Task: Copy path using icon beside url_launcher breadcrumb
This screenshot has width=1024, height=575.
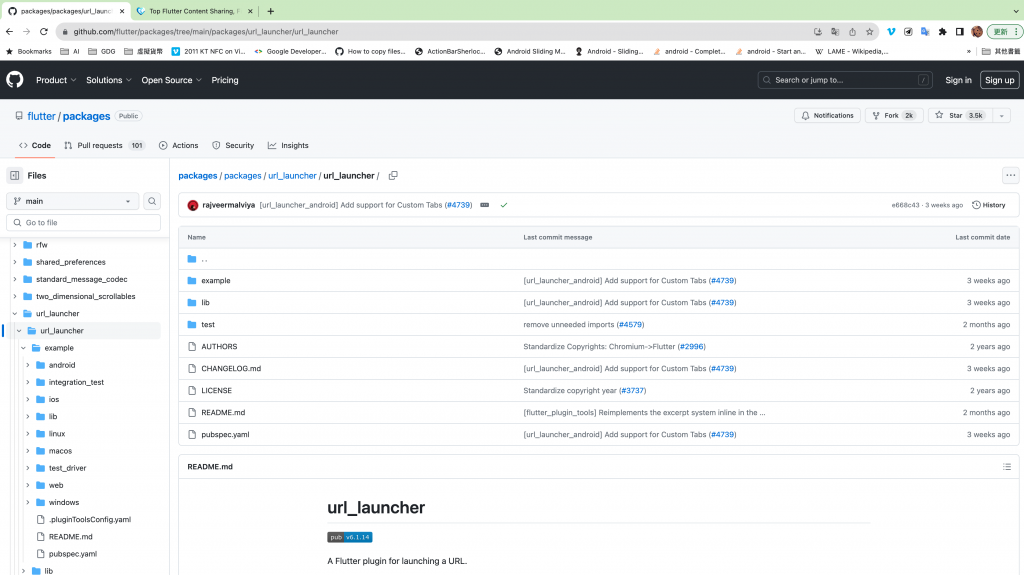Action: 393,175
